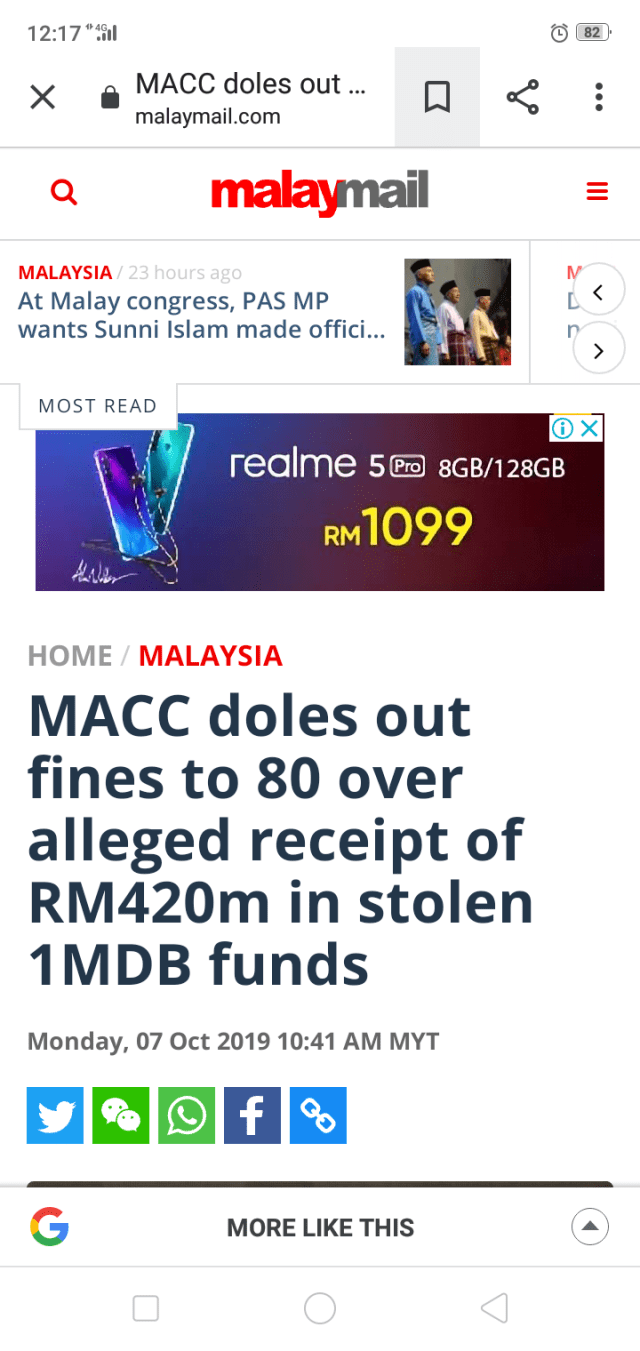This screenshot has width=640, height=1351.
Task: Close the browser tab with X
Action: (42, 97)
